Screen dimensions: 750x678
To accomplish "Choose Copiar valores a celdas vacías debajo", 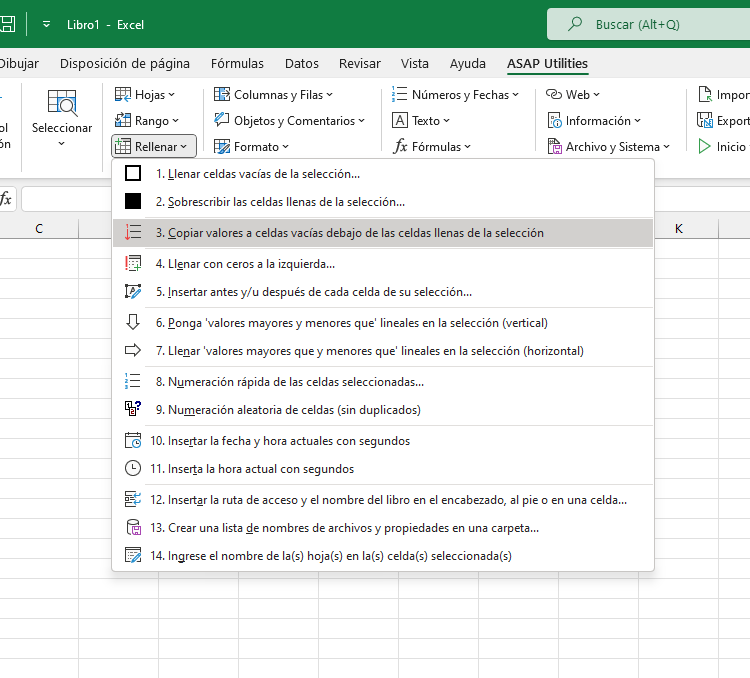I will click(383, 233).
